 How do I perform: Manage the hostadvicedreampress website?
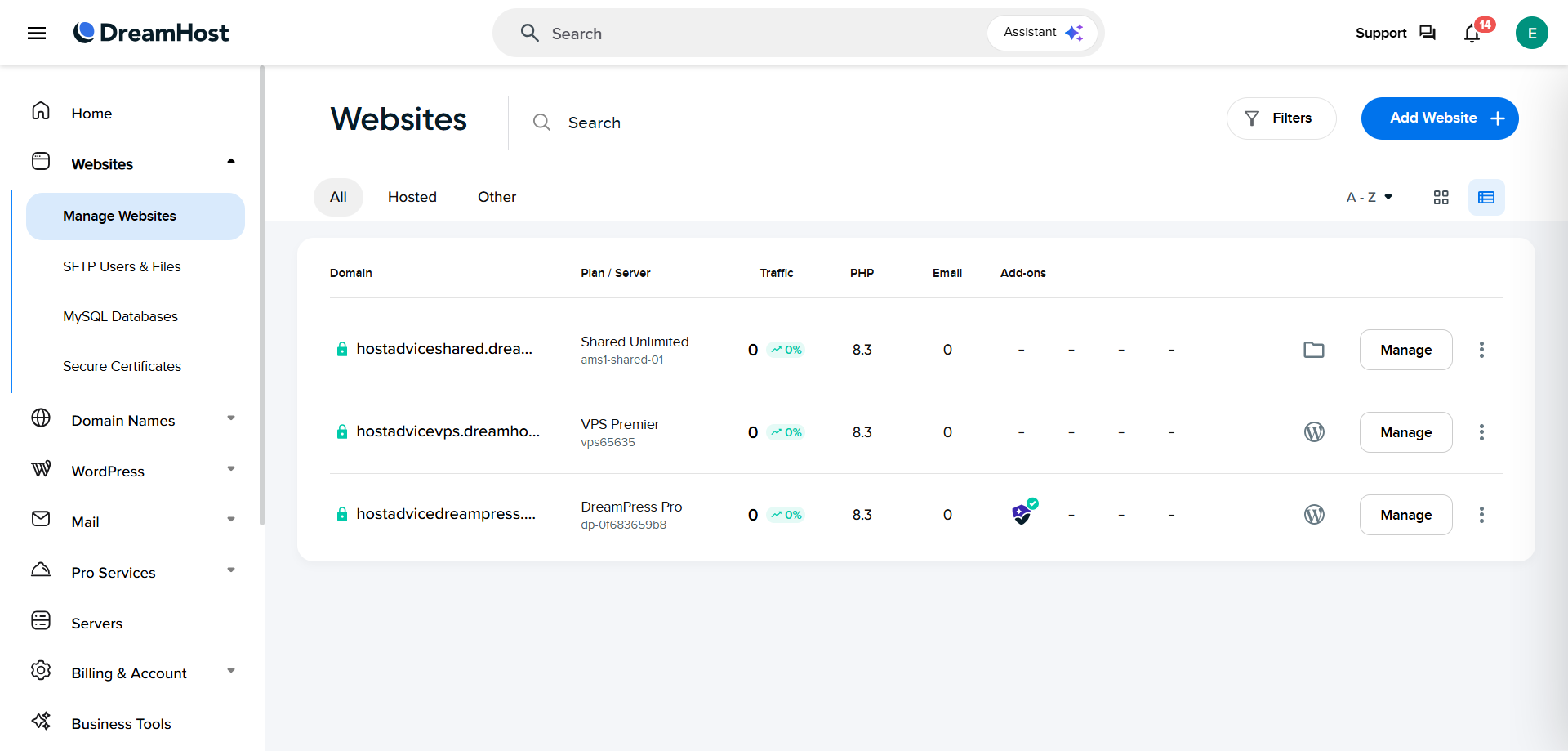1405,515
